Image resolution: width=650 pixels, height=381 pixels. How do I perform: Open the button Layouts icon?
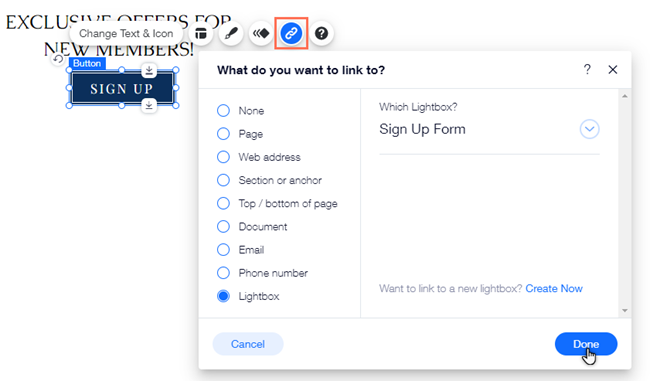[201, 33]
